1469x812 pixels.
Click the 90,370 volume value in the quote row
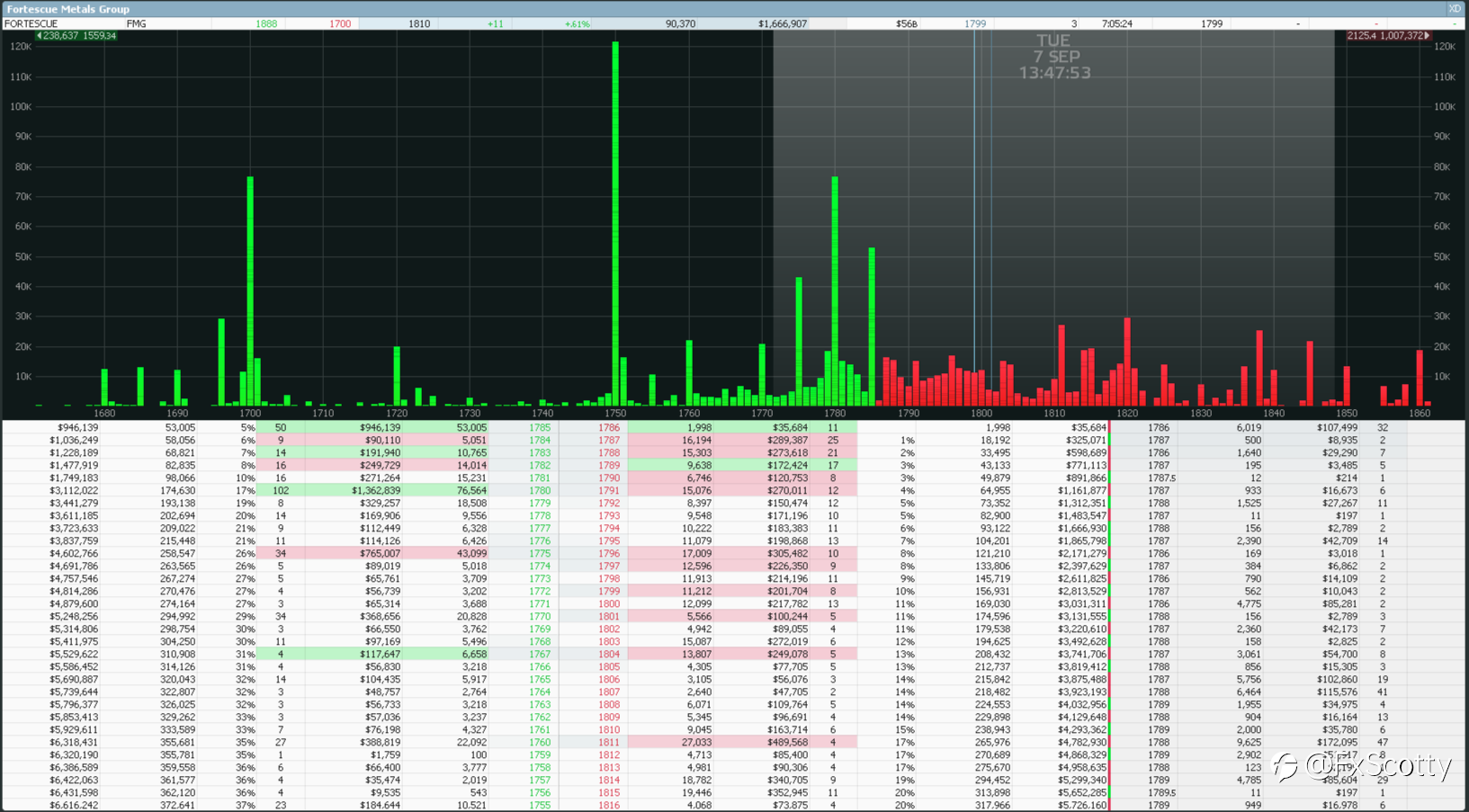click(680, 23)
